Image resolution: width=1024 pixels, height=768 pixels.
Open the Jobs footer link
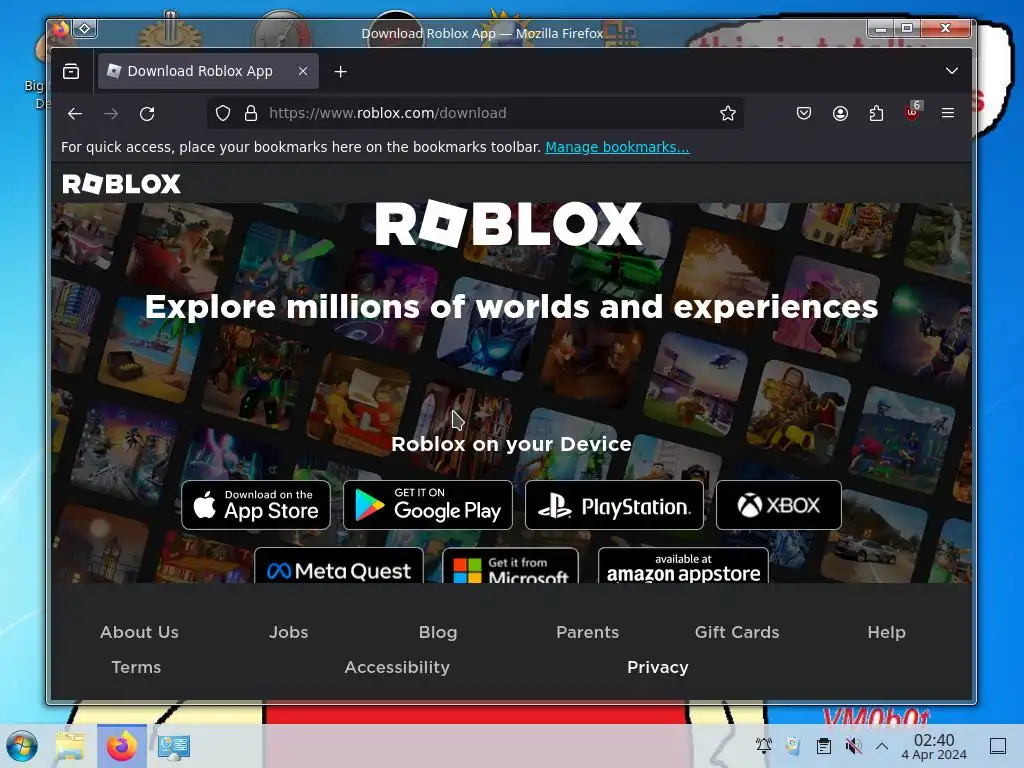[289, 632]
